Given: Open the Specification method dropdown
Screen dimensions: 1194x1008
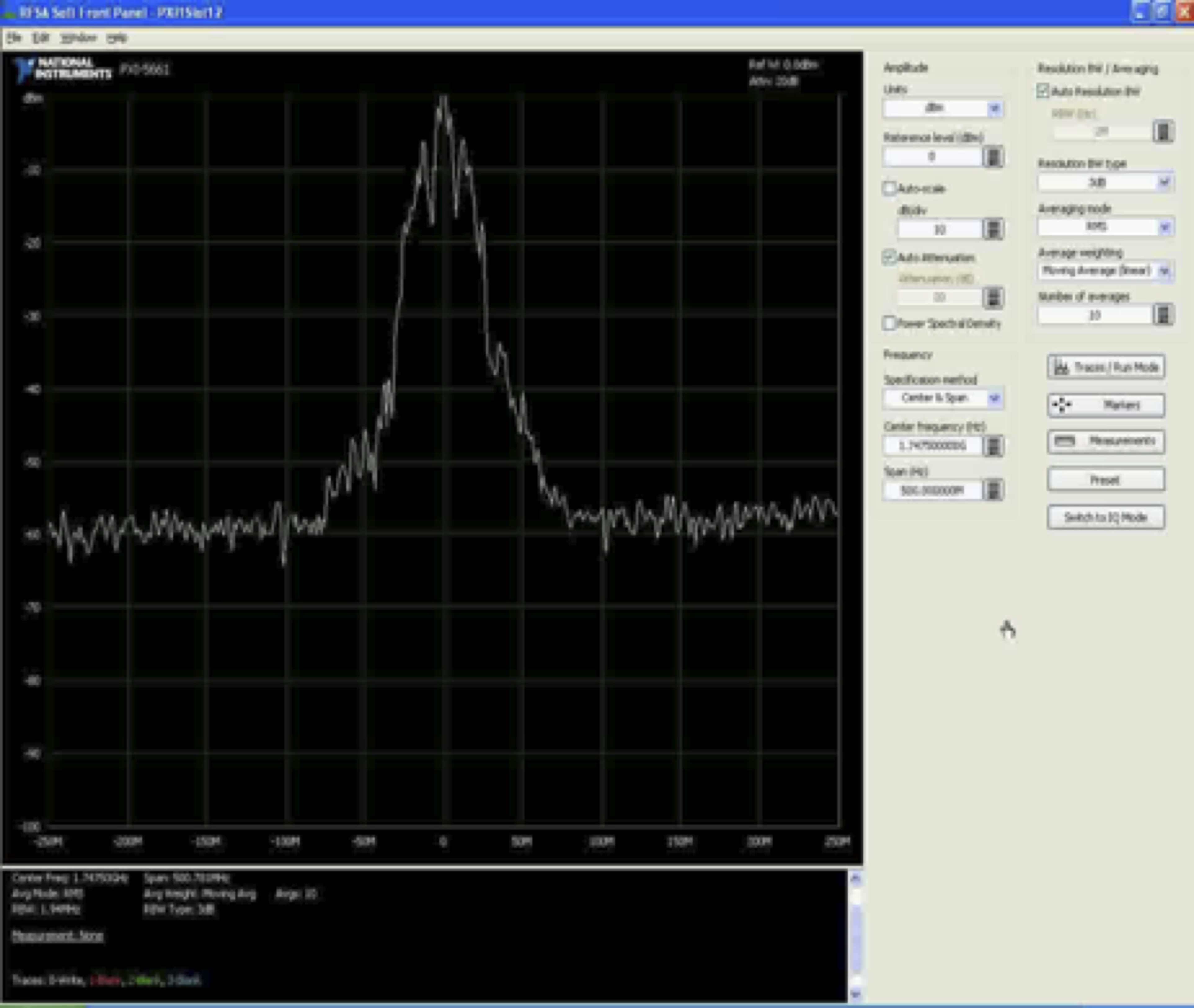Looking at the screenshot, I should coord(942,398).
